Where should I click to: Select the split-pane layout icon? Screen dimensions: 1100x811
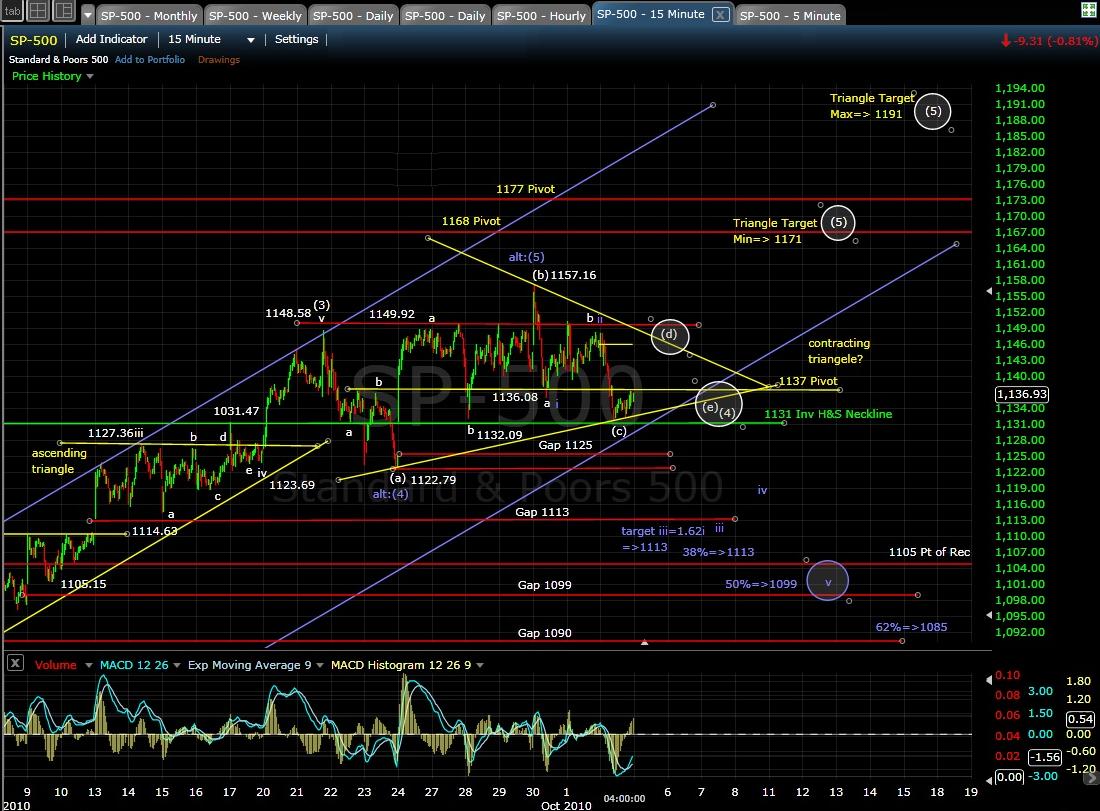point(63,11)
